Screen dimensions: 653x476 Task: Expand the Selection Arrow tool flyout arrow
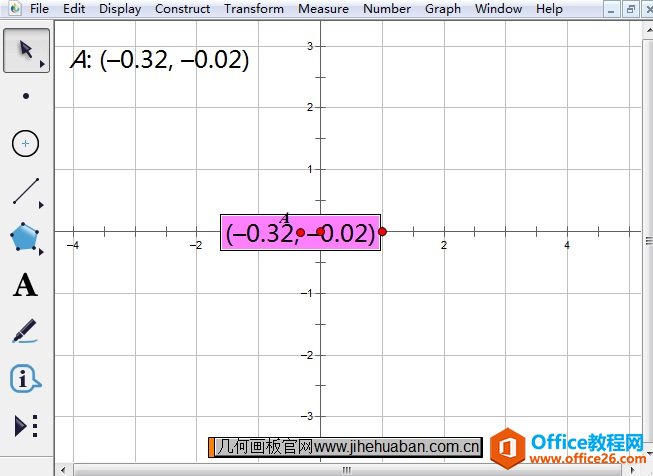click(42, 64)
